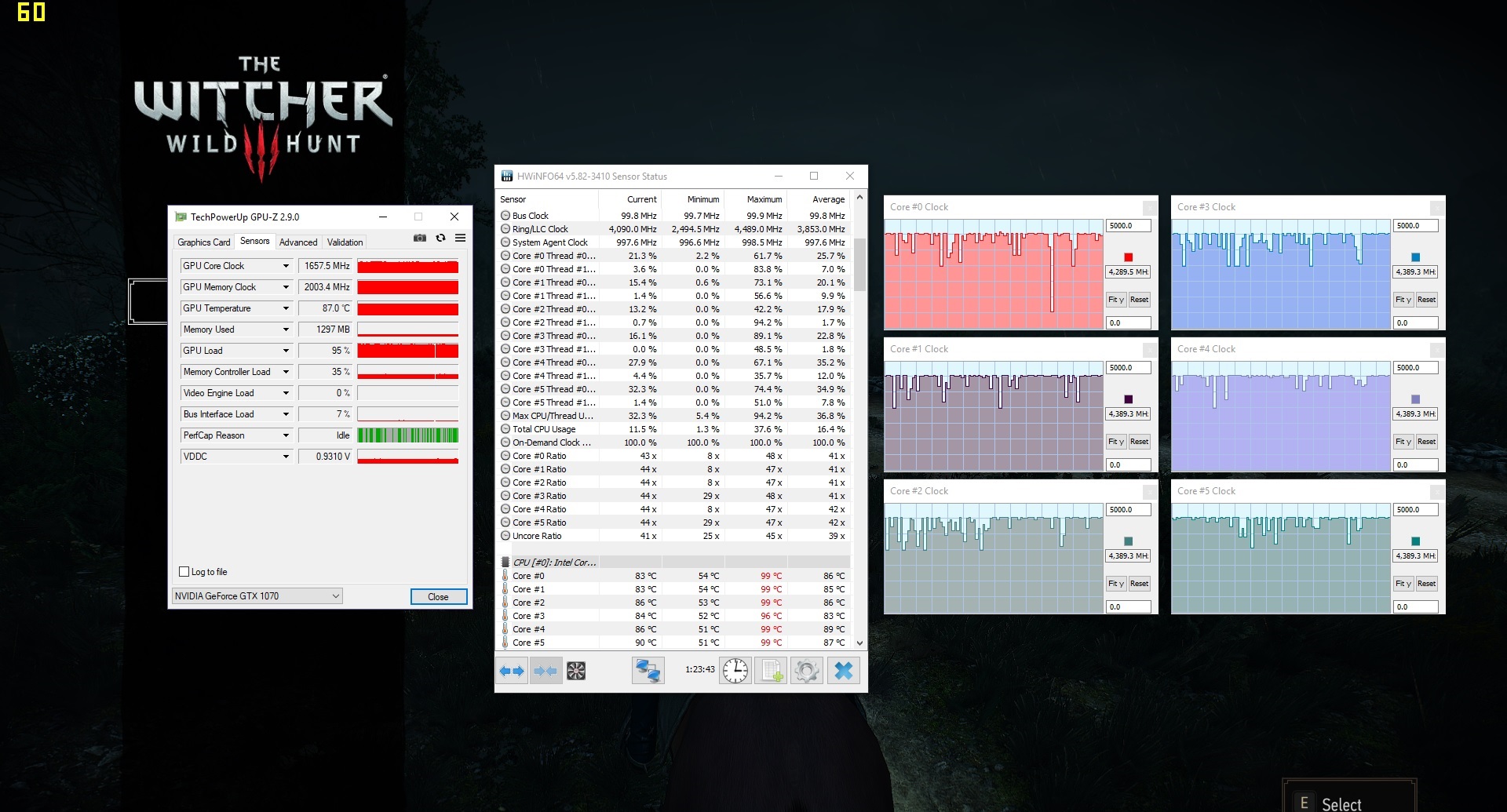This screenshot has width=1507, height=812.
Task: Open the NVIDIA GeForce GTX 1070 selector
Action: point(257,596)
